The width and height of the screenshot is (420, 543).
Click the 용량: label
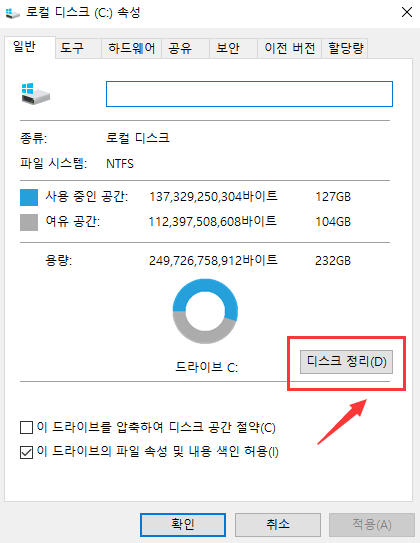tap(59, 260)
